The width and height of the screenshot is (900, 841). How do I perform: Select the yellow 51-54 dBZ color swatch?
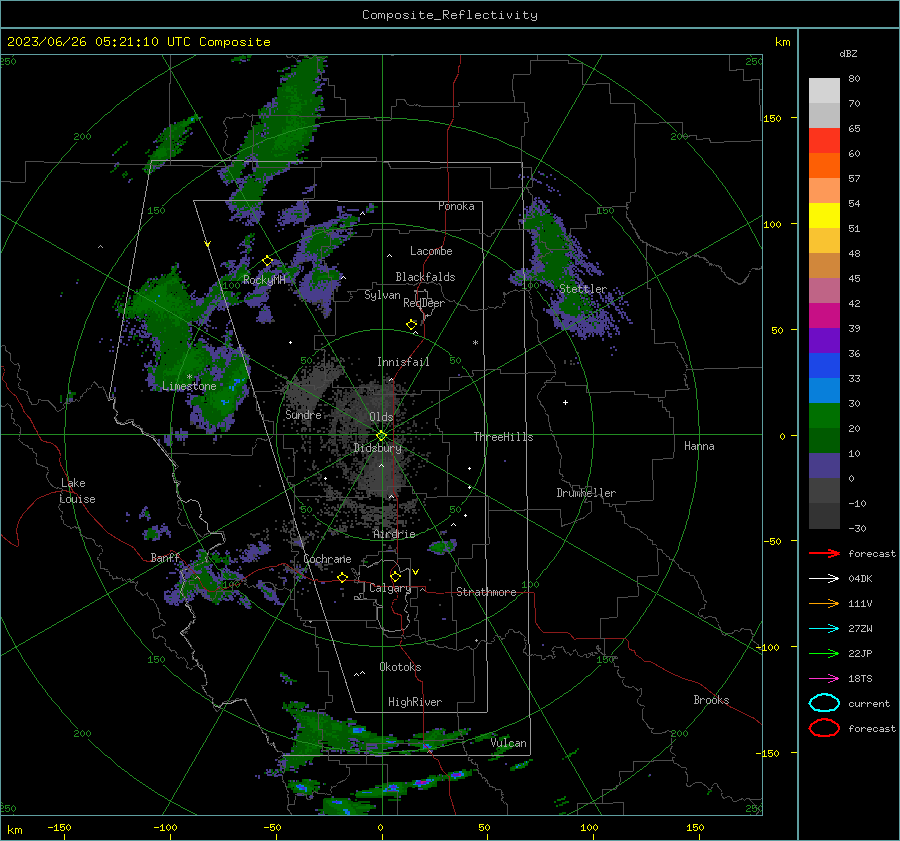(824, 216)
